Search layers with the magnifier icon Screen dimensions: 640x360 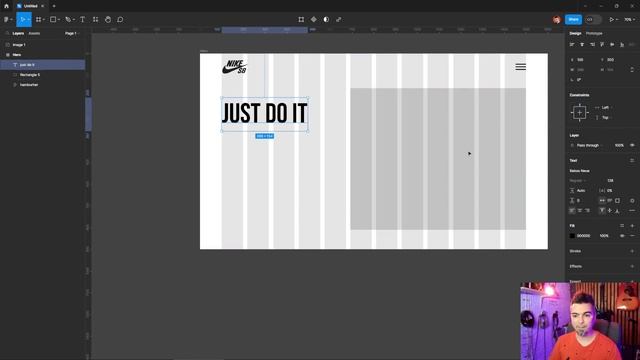pos(7,33)
